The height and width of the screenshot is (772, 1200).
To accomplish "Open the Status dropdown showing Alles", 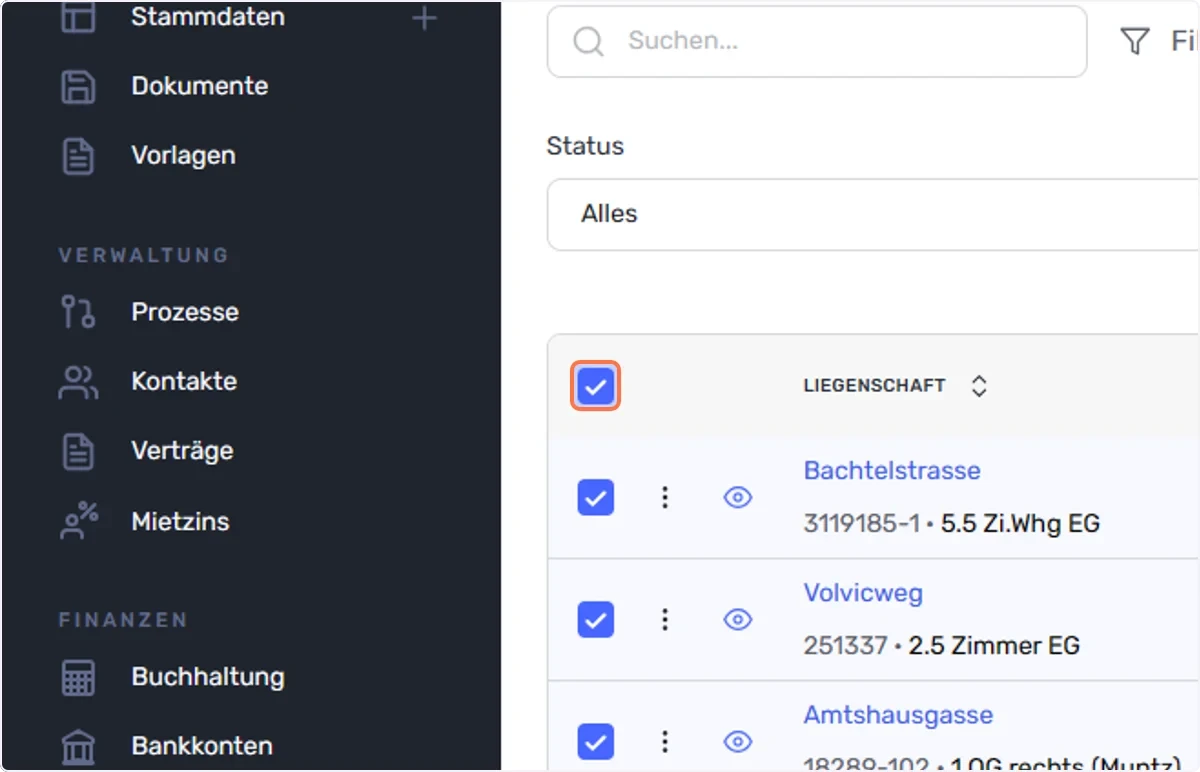I will 873,214.
